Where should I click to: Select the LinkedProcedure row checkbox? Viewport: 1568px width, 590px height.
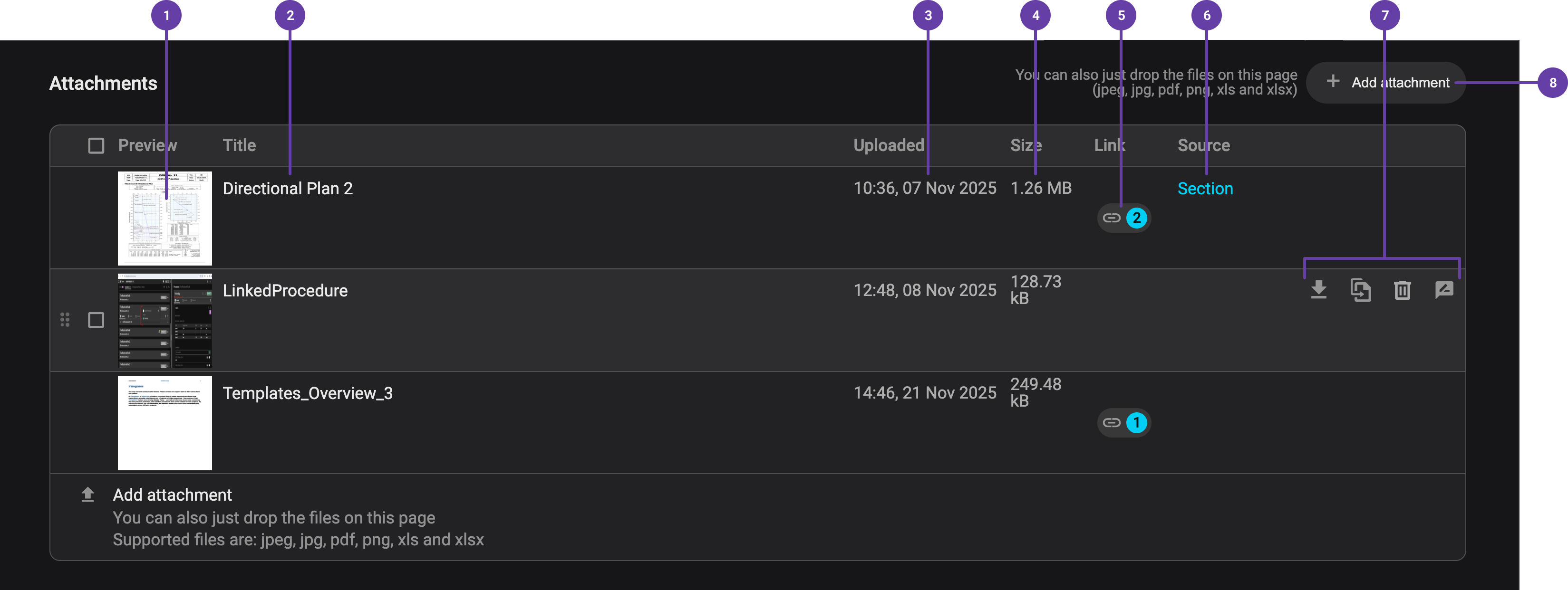pyautogui.click(x=96, y=319)
